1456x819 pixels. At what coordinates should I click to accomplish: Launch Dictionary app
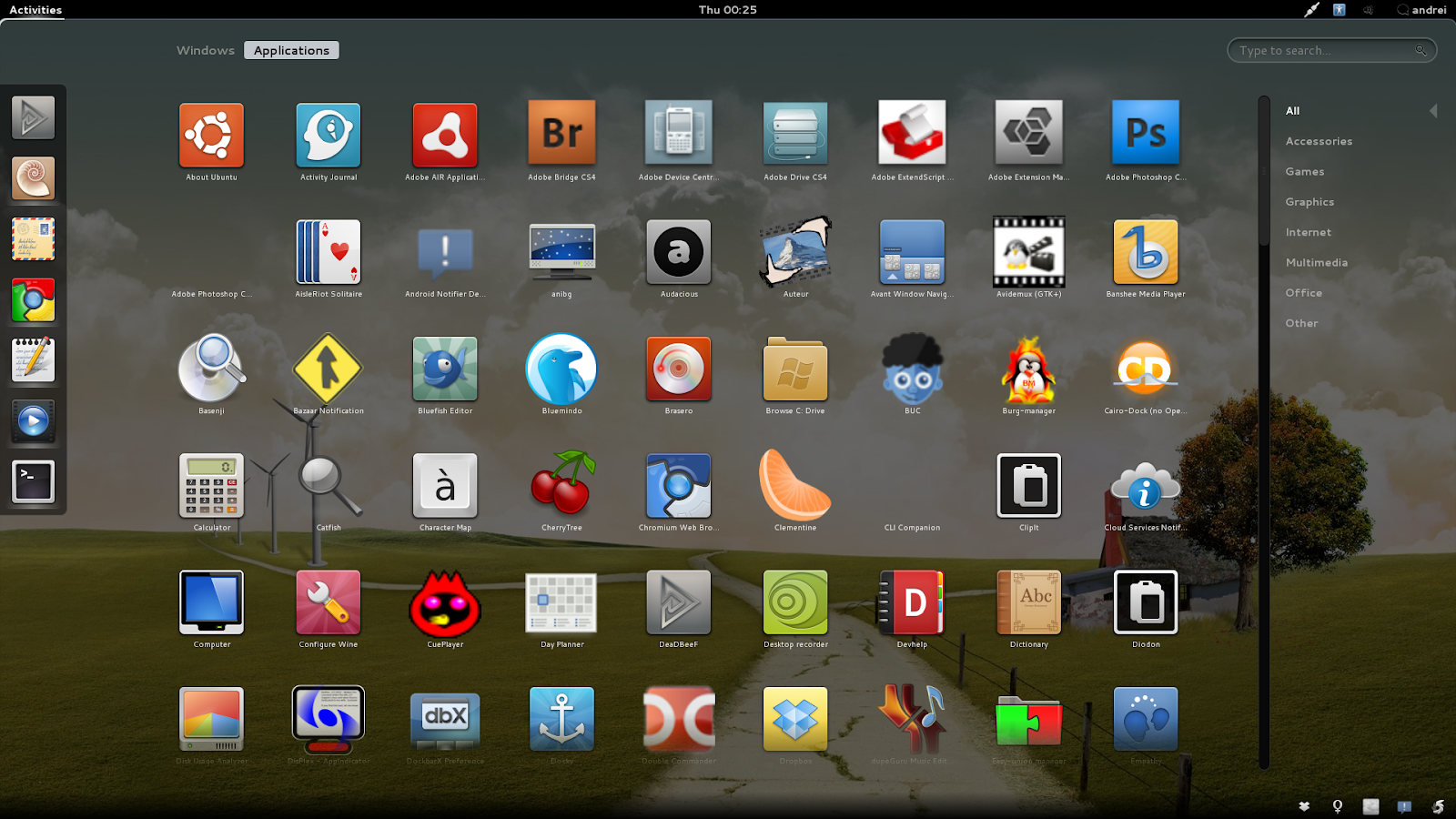(1029, 602)
